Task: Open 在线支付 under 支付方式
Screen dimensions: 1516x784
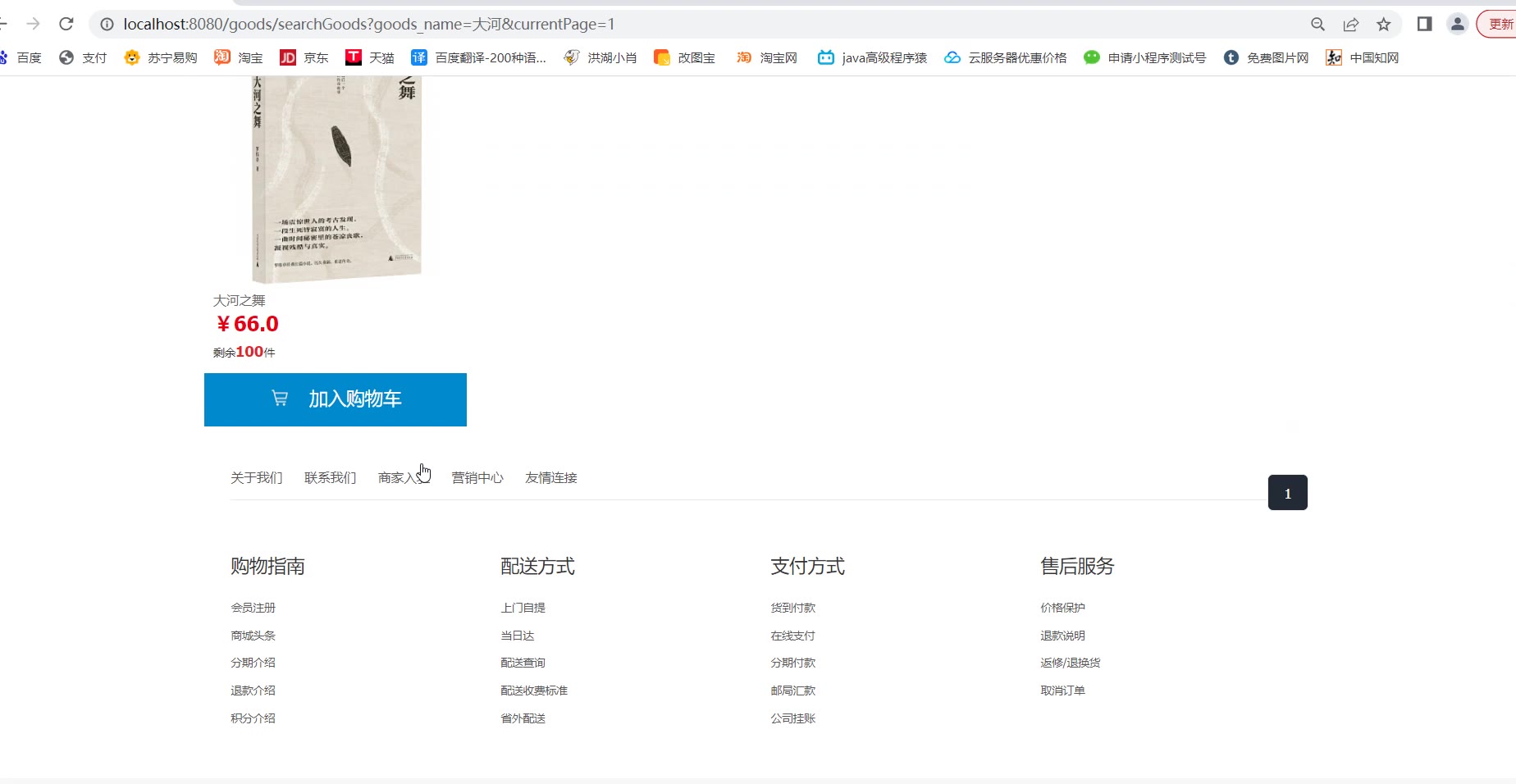Action: [793, 636]
